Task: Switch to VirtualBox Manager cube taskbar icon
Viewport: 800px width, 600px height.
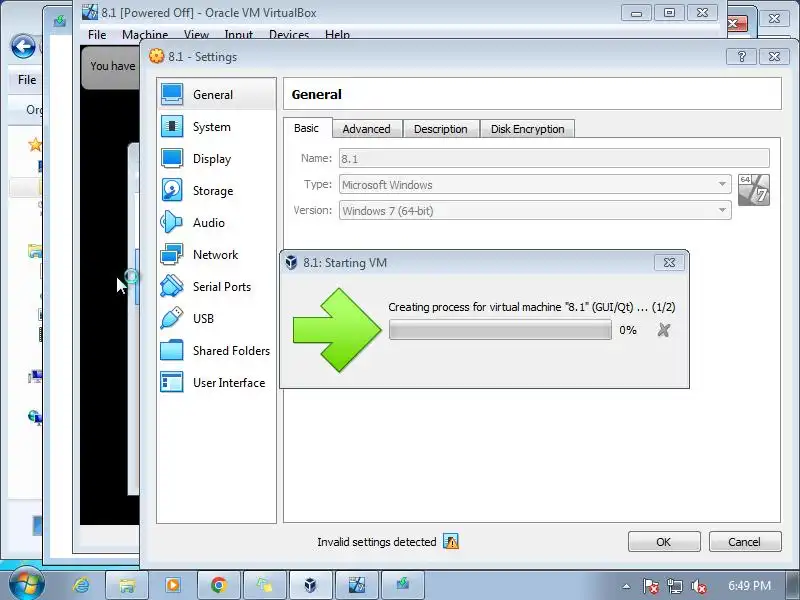Action: pos(310,585)
